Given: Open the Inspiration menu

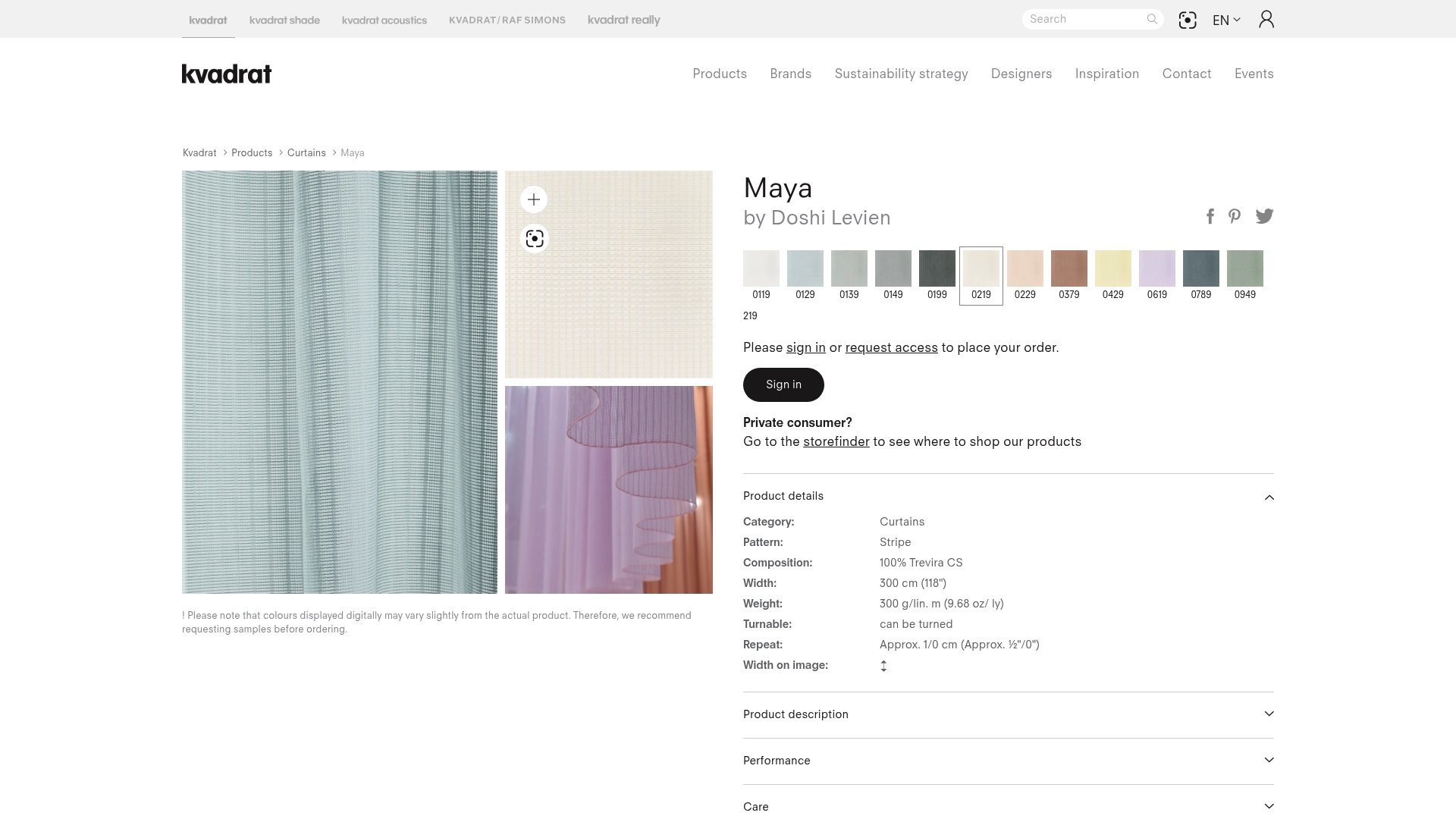Looking at the screenshot, I should tap(1107, 74).
